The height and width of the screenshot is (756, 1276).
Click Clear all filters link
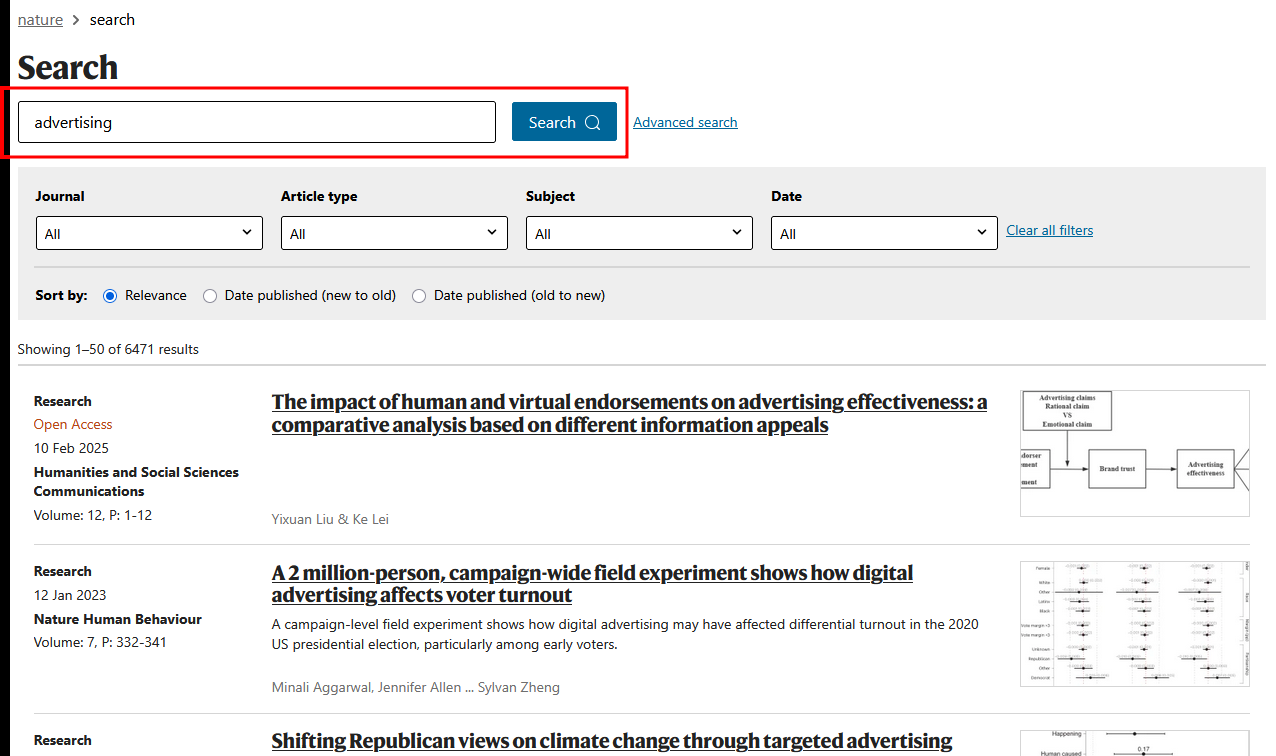tap(1049, 230)
